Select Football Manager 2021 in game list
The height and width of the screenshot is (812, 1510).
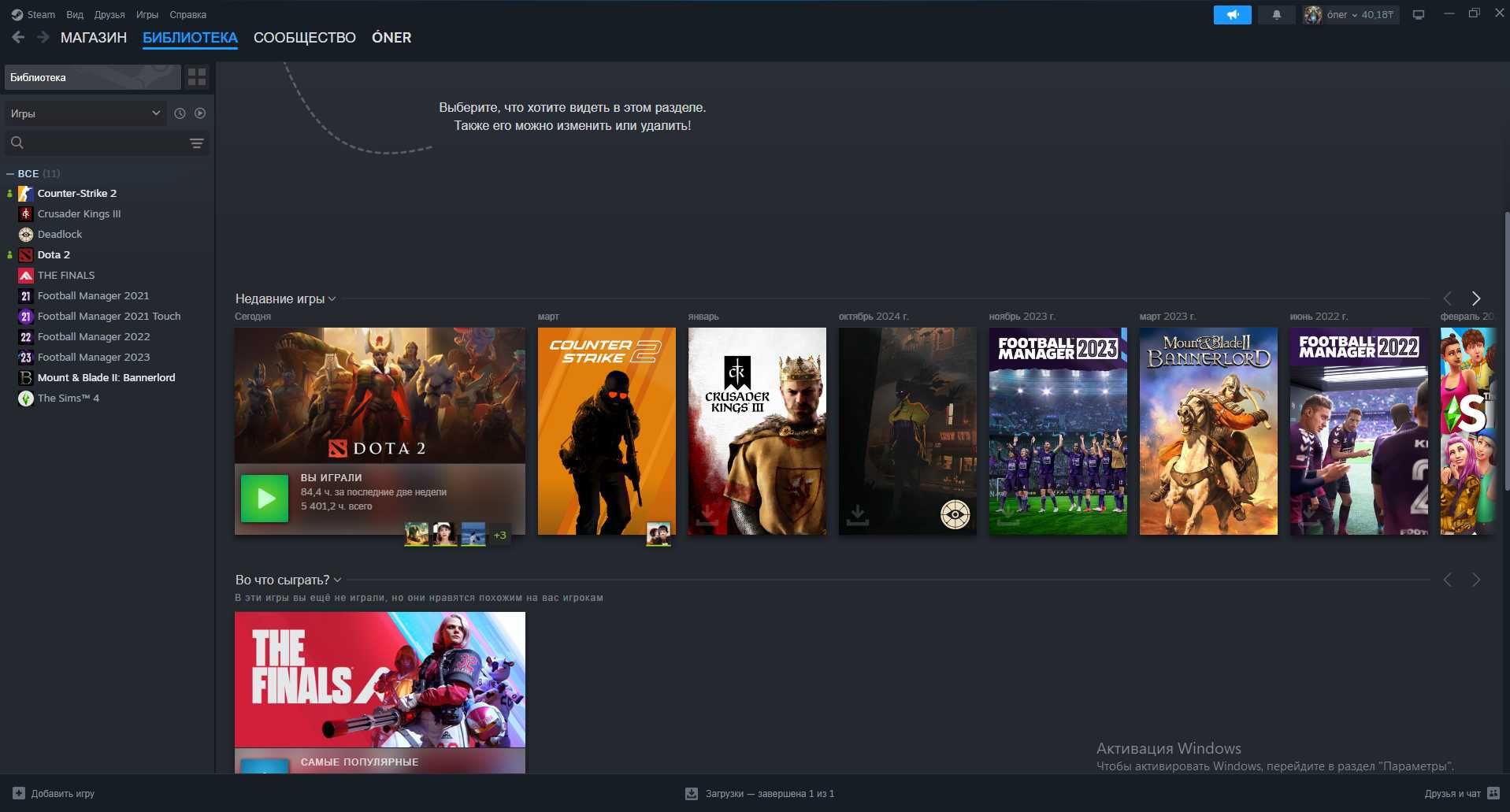click(x=93, y=295)
